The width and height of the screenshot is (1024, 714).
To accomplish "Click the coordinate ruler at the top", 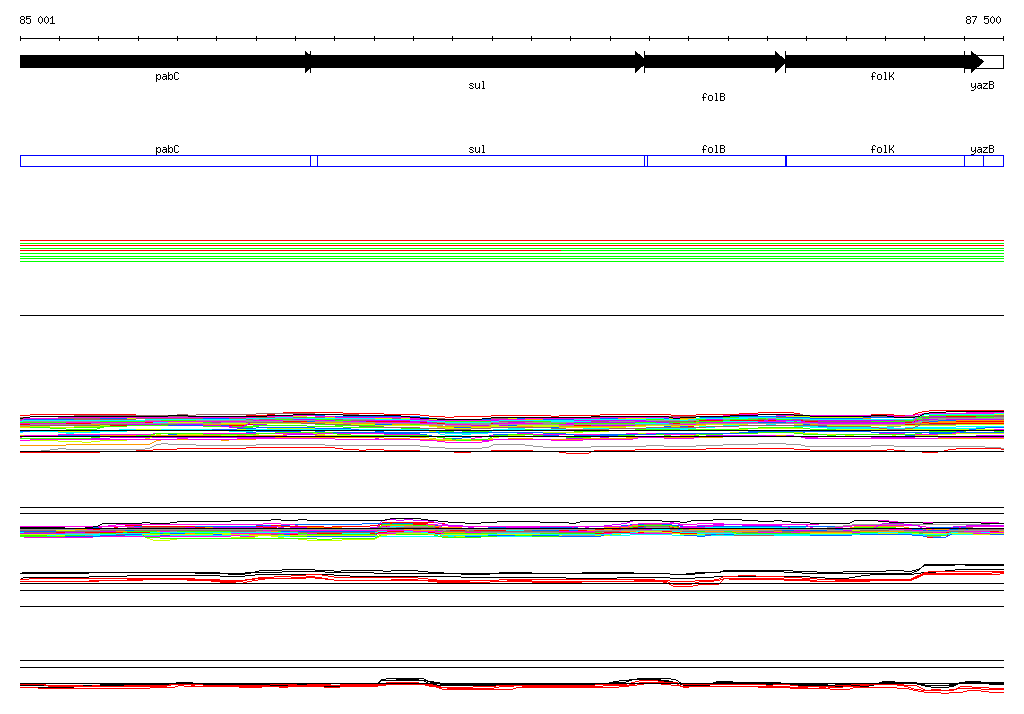I will 511,39.
